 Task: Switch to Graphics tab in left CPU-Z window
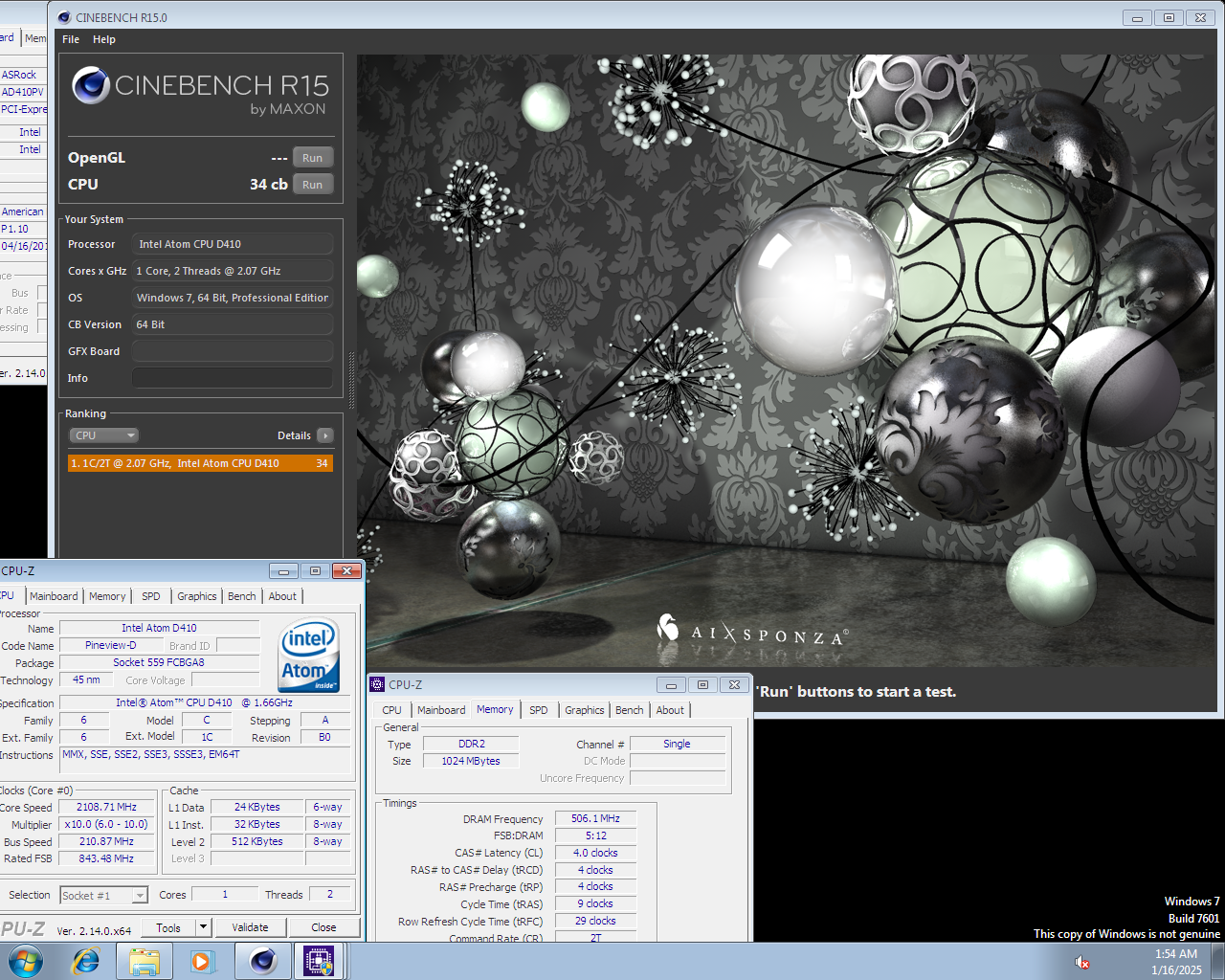click(x=197, y=596)
